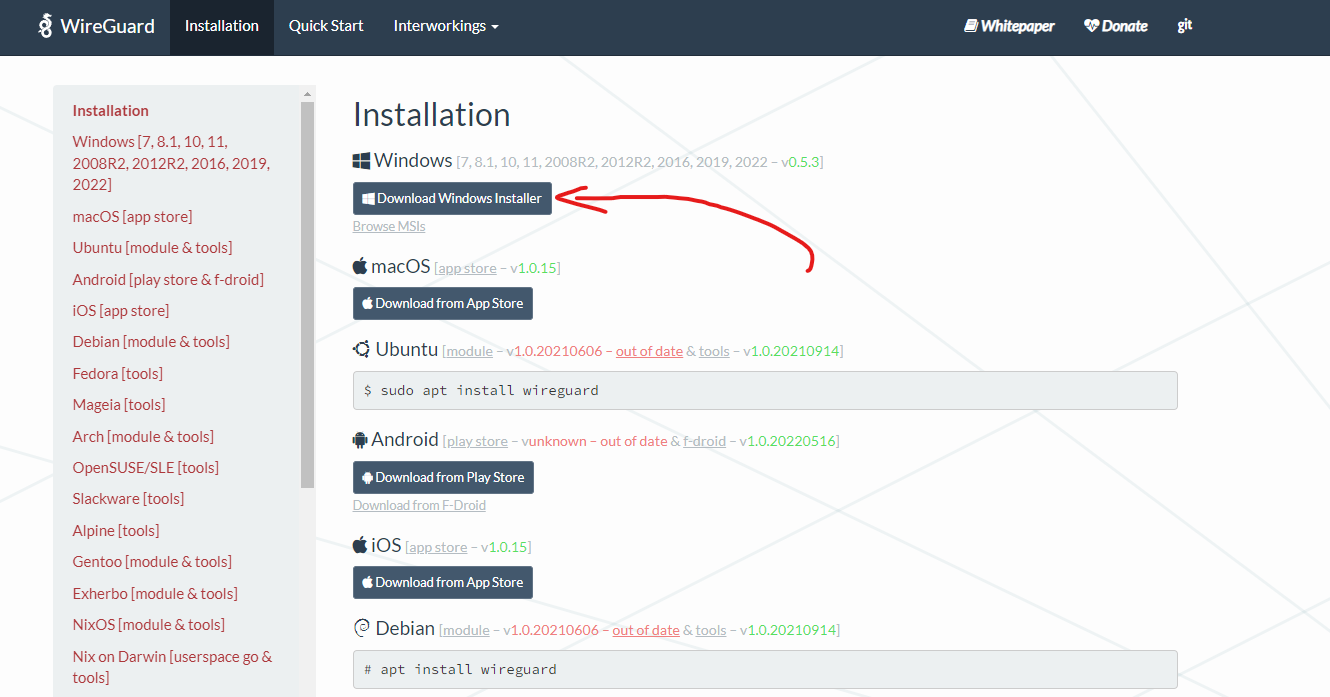Click the WireGuard dragon logo icon
This screenshot has width=1330, height=697.
[45, 26]
